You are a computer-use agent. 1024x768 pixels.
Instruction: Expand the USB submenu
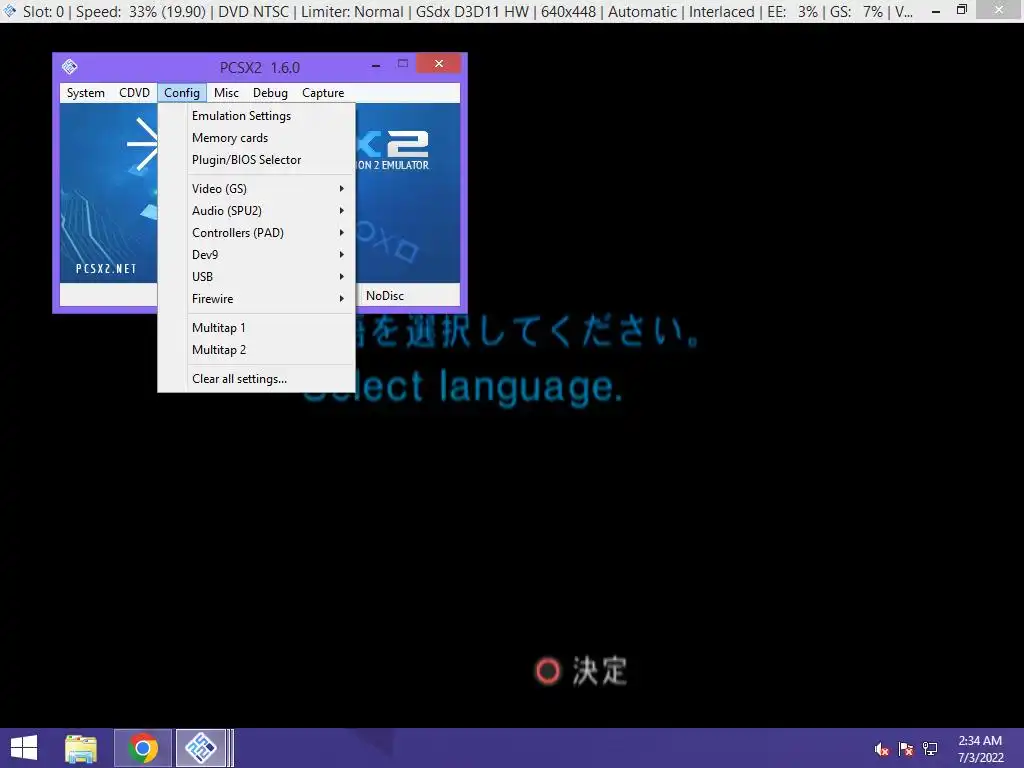point(257,277)
